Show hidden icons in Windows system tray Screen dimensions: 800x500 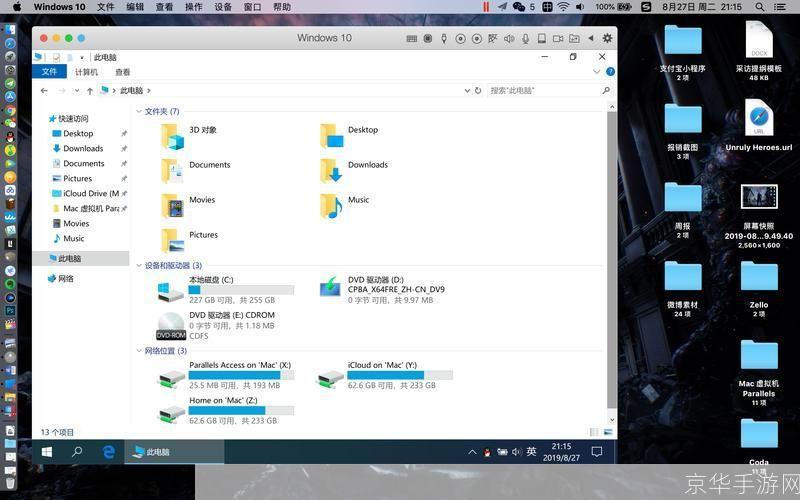472,452
